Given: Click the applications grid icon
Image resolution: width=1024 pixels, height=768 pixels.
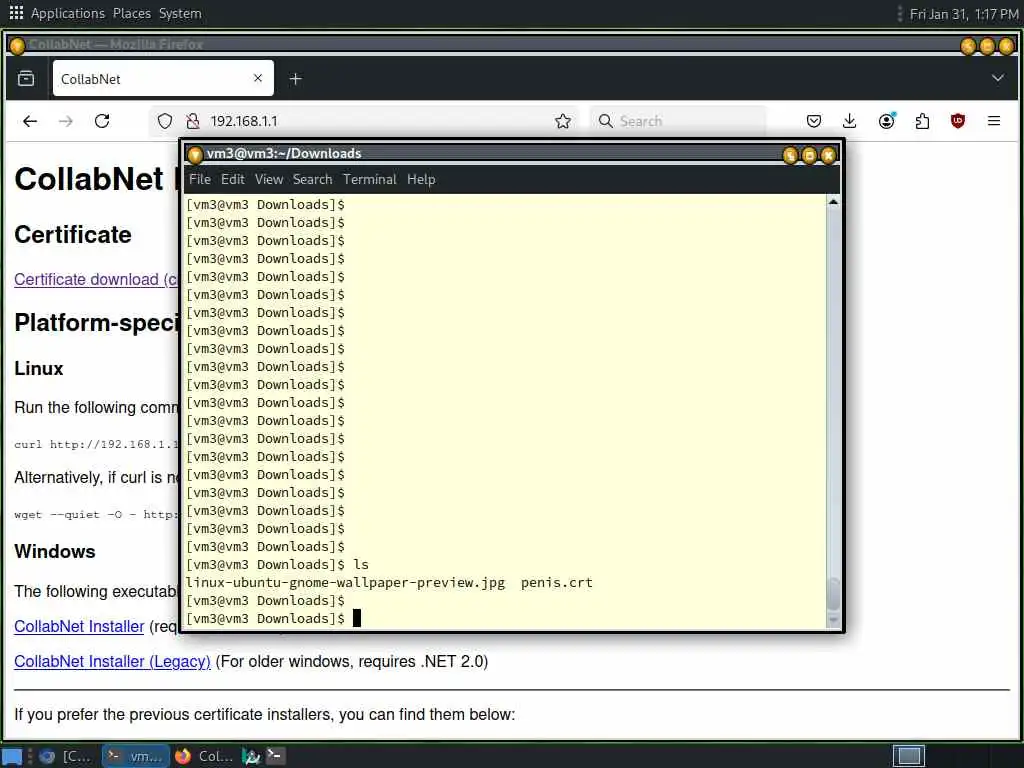Looking at the screenshot, I should (x=16, y=12).
